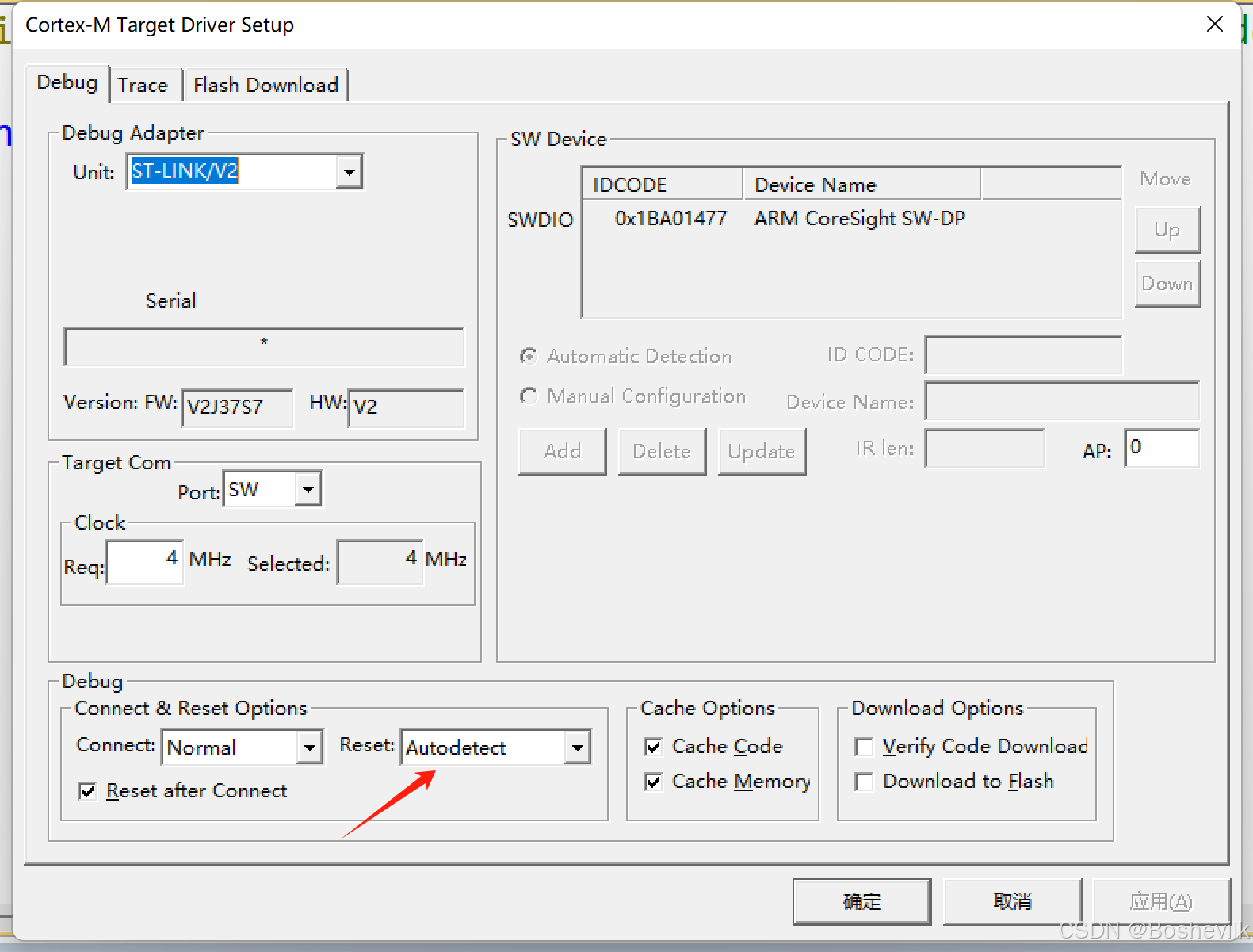Click the 应用(A) apply button
The image size is (1253, 952).
click(1161, 901)
